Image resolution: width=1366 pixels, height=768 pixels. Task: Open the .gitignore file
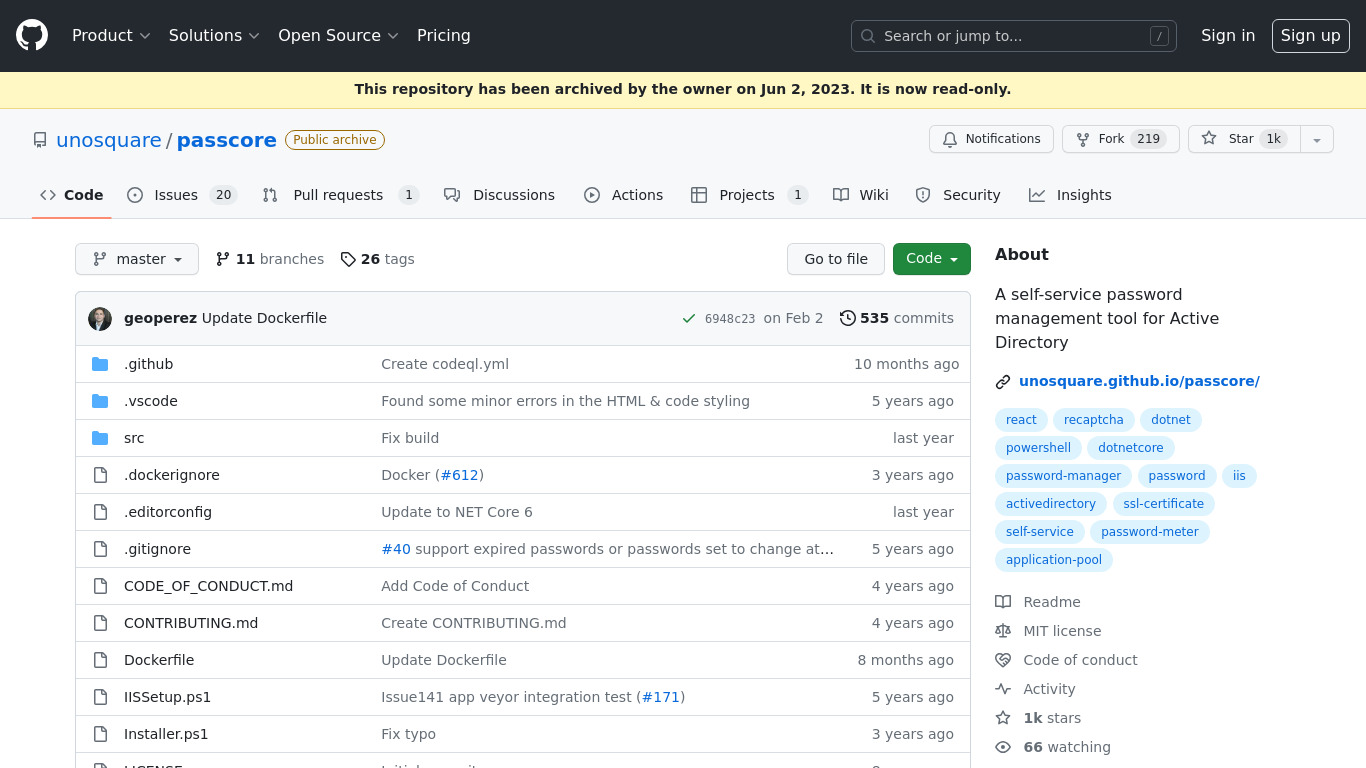(x=157, y=549)
